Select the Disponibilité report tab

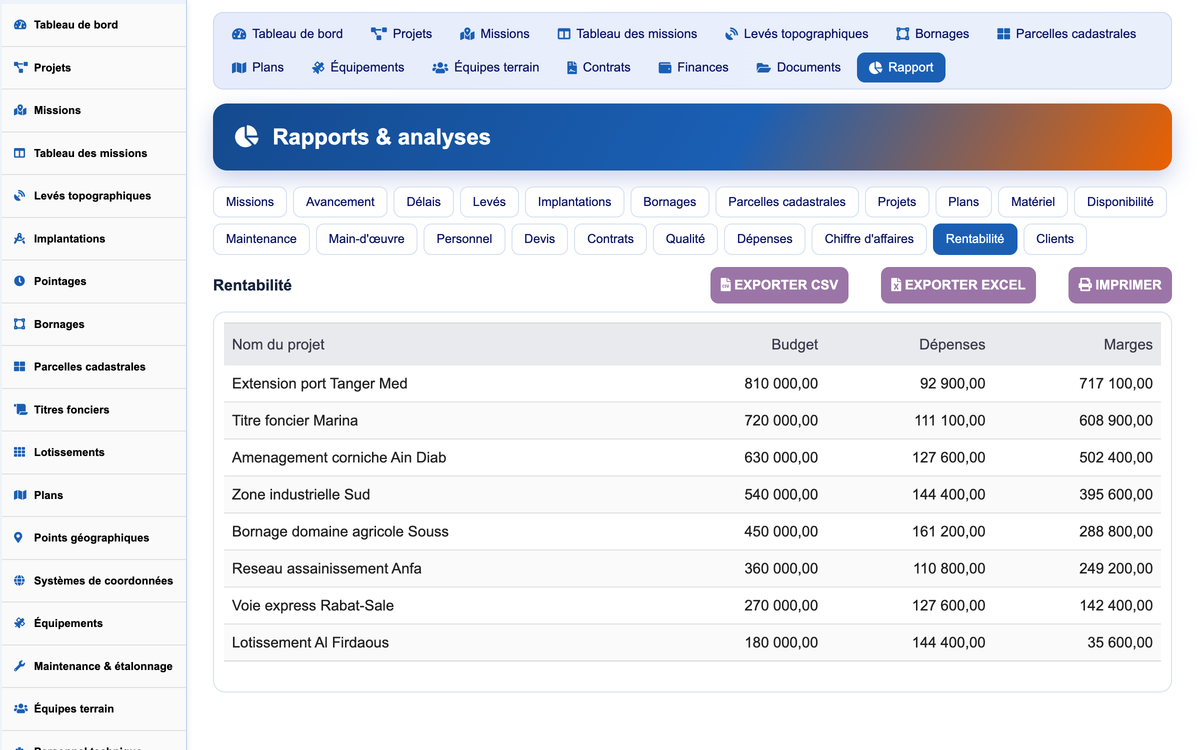tap(1120, 202)
